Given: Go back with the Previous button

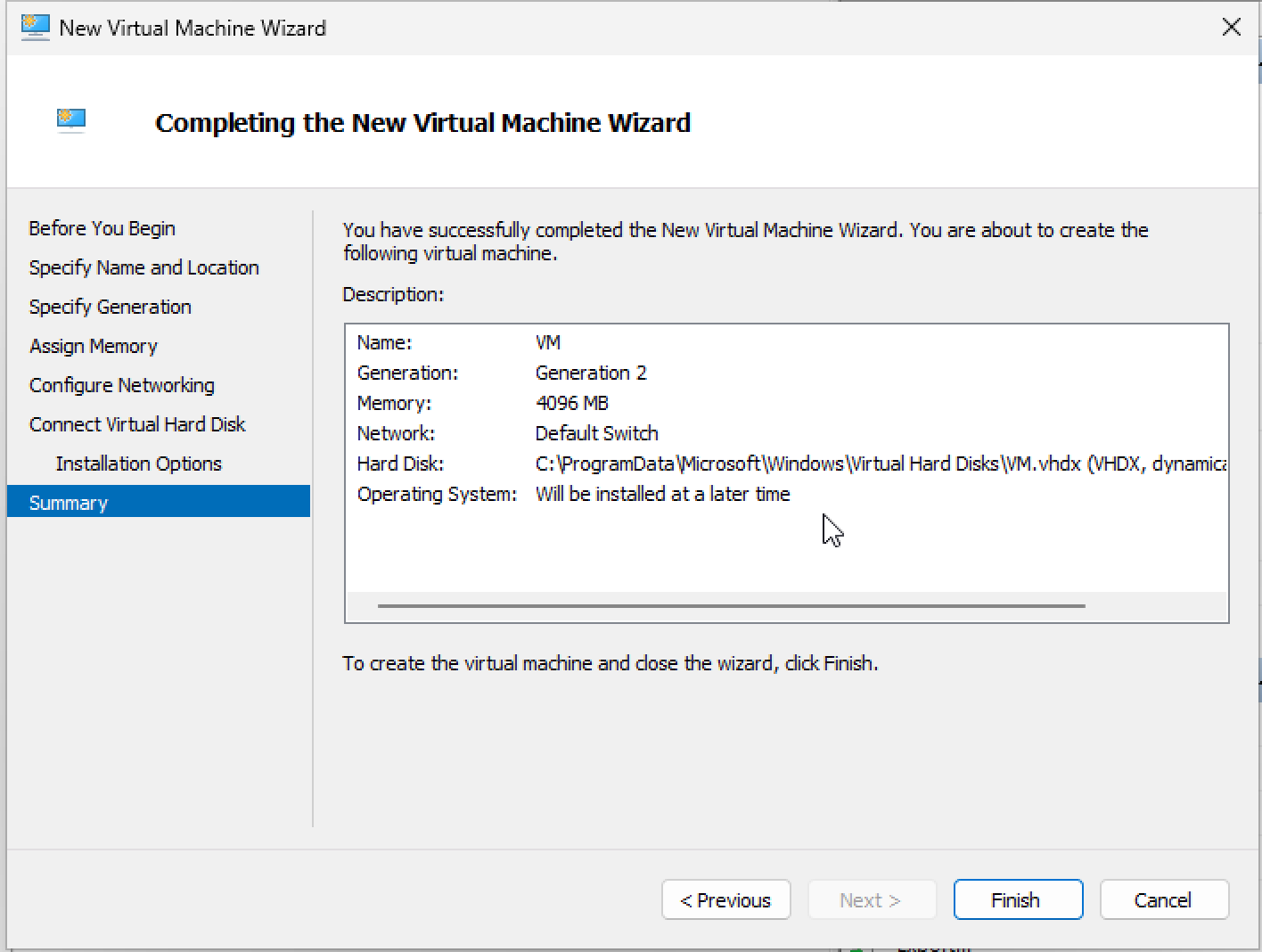Looking at the screenshot, I should 725,899.
